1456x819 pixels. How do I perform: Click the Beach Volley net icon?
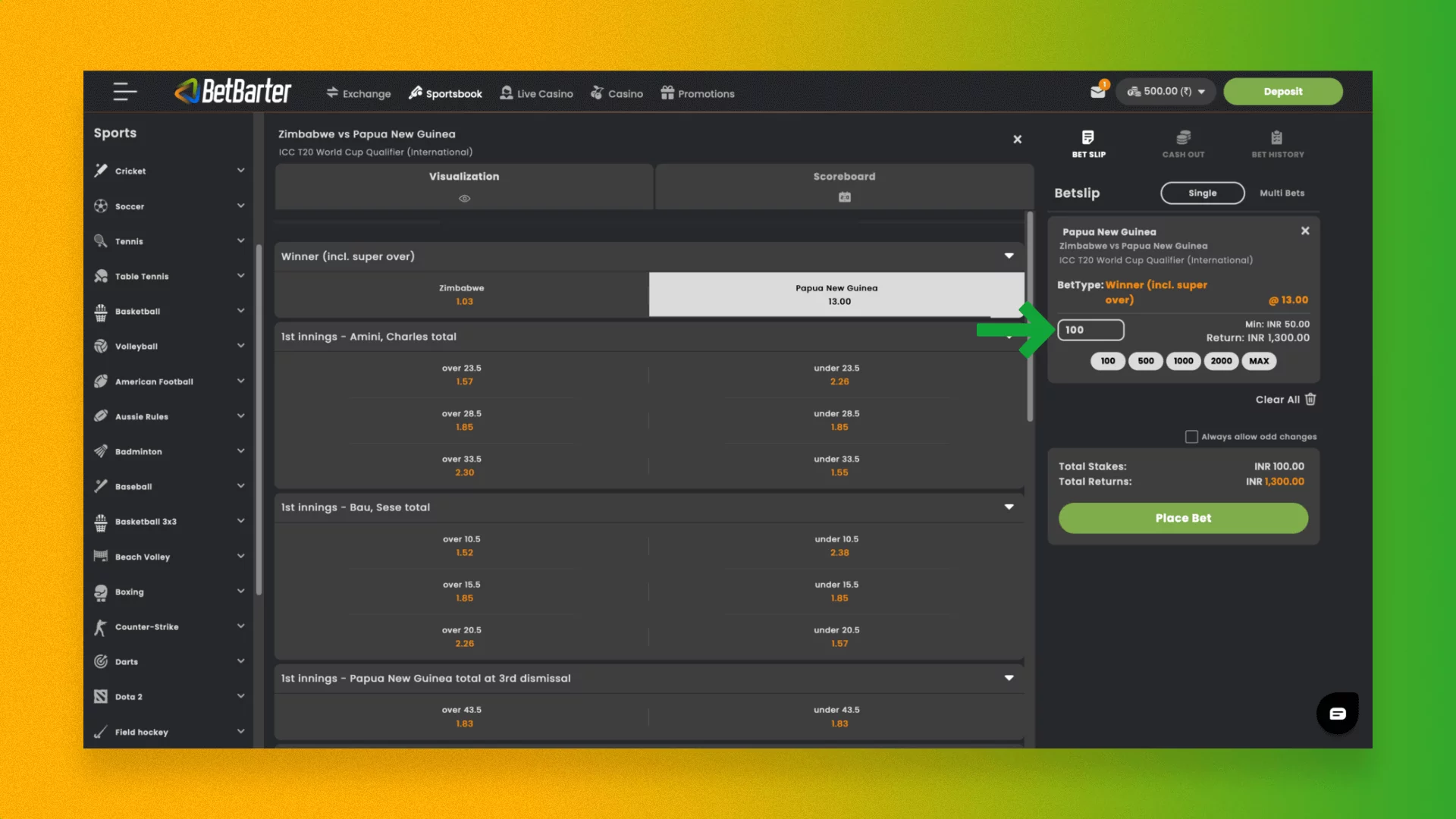pos(100,557)
